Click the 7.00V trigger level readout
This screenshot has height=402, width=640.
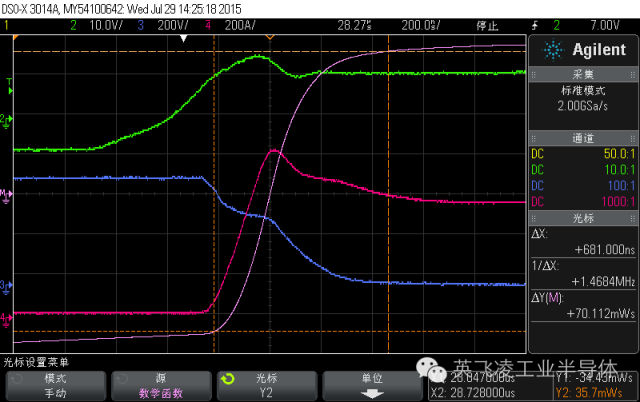point(605,23)
